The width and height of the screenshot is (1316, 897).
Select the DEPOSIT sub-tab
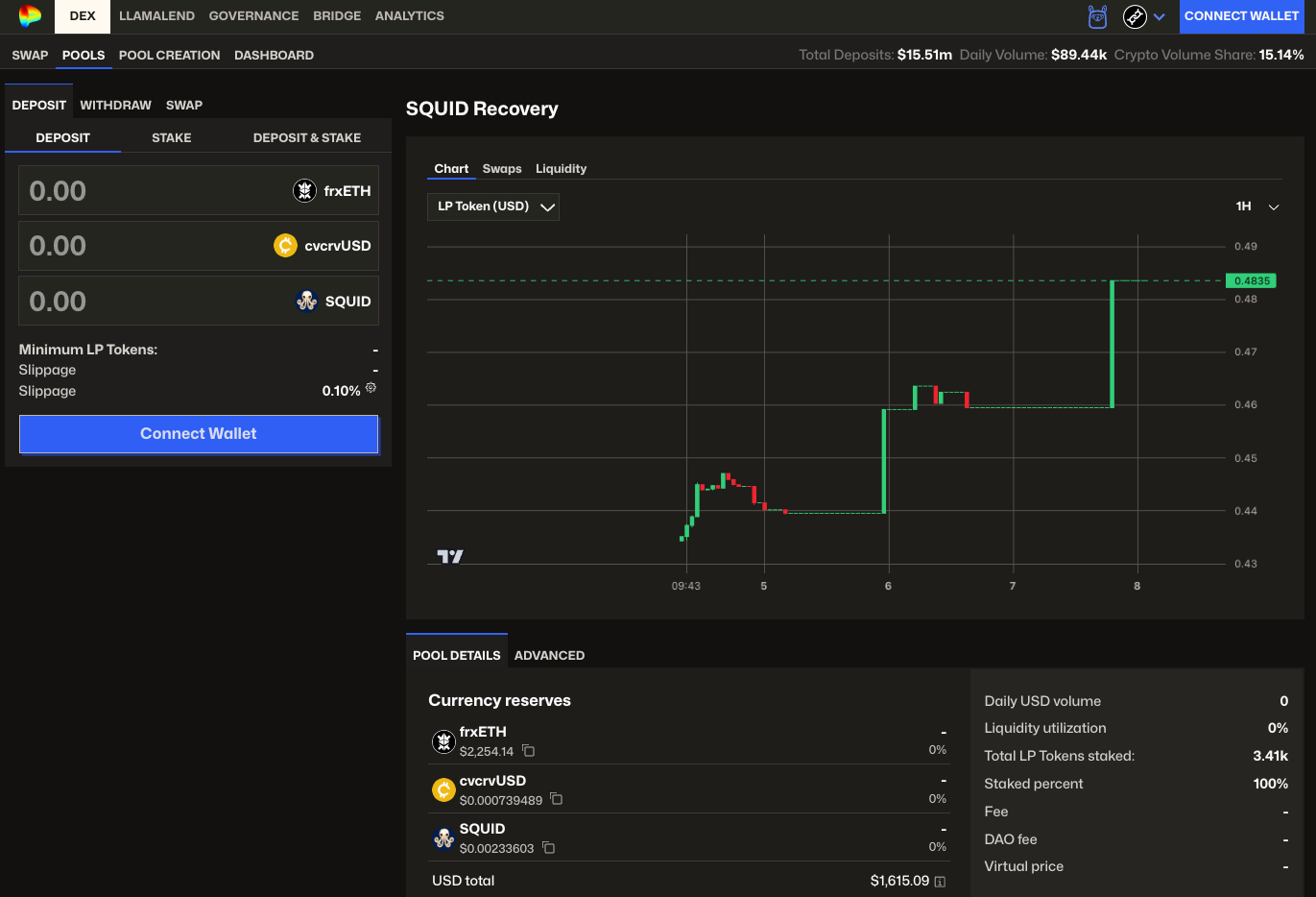click(63, 137)
